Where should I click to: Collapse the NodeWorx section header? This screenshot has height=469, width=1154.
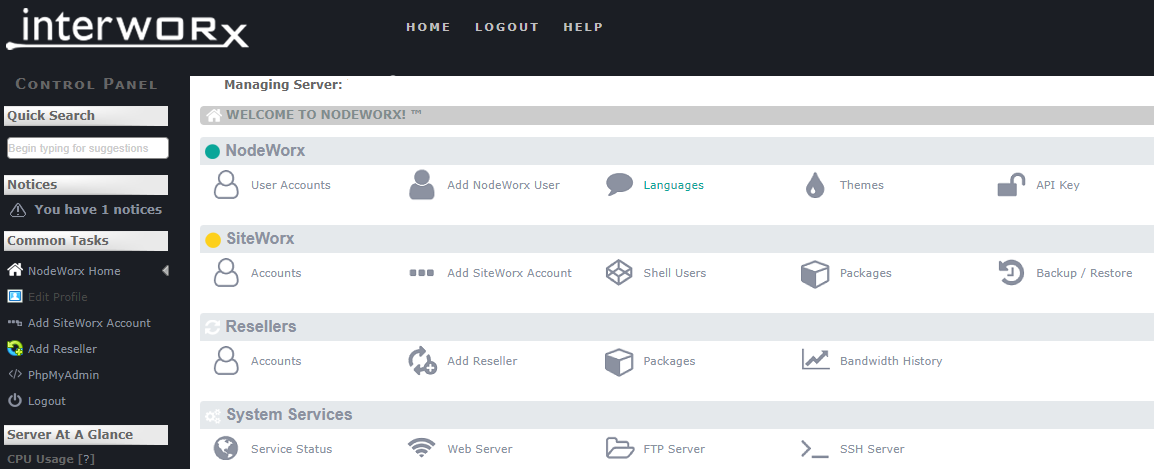265,151
